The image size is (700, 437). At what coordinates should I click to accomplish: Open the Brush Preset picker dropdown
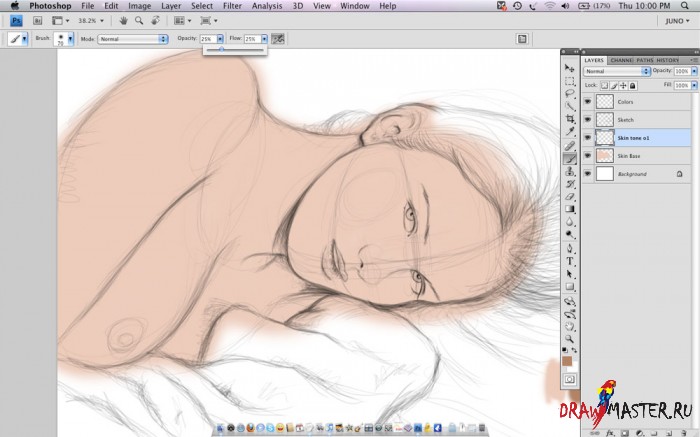(70, 39)
